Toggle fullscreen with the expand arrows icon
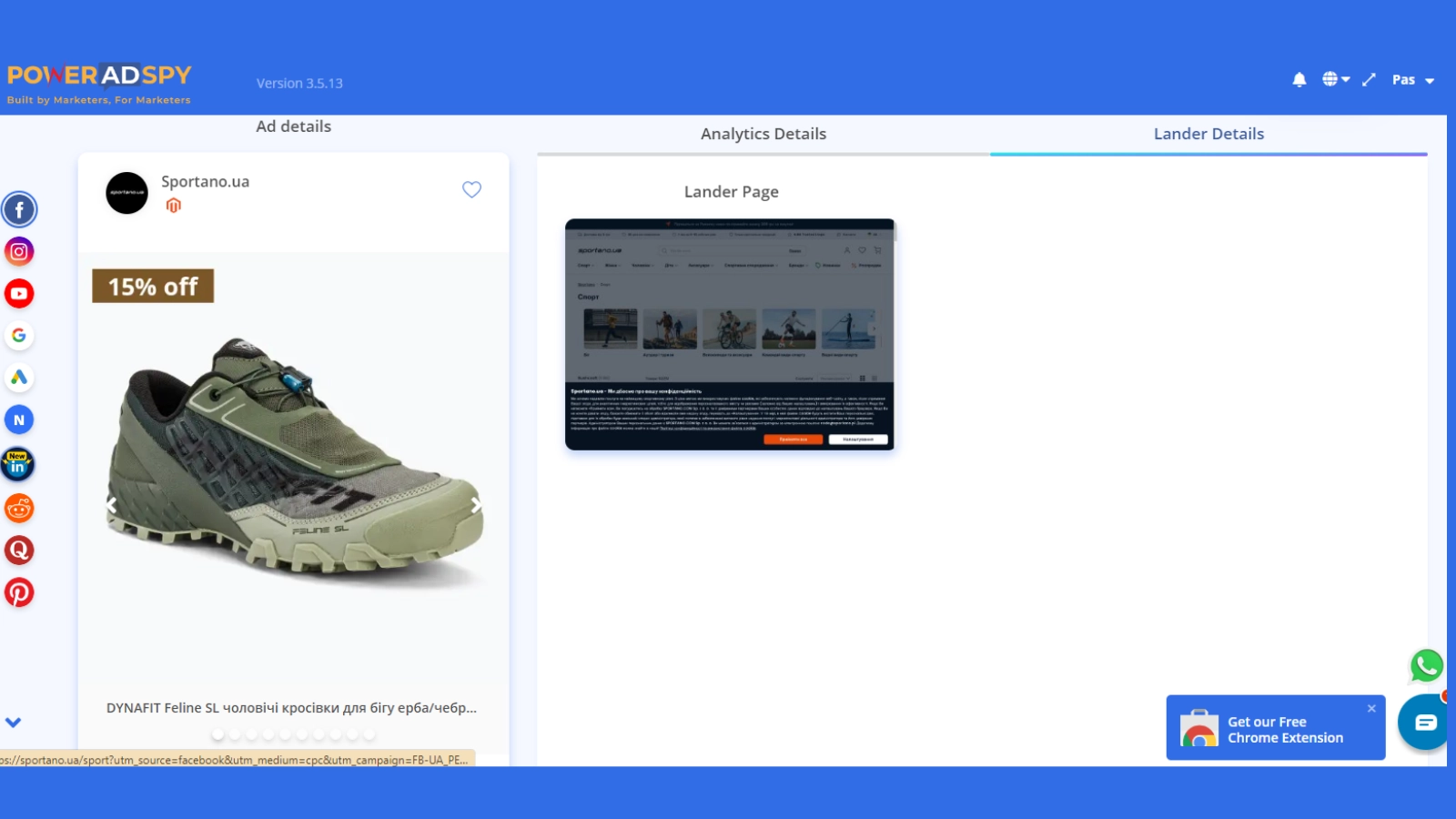Image resolution: width=1456 pixels, height=819 pixels. tap(1369, 80)
